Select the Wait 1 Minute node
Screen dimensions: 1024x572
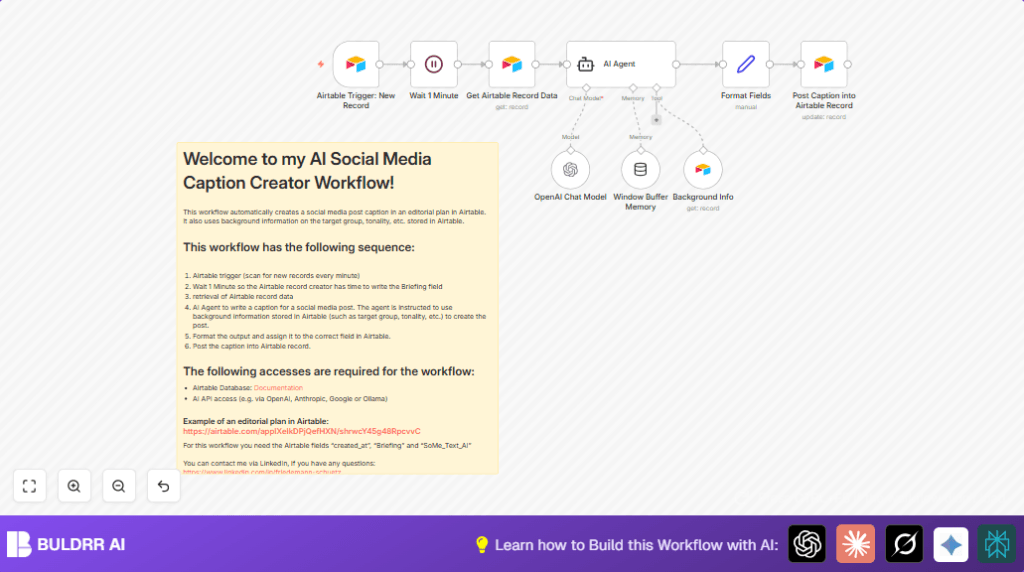(x=434, y=64)
